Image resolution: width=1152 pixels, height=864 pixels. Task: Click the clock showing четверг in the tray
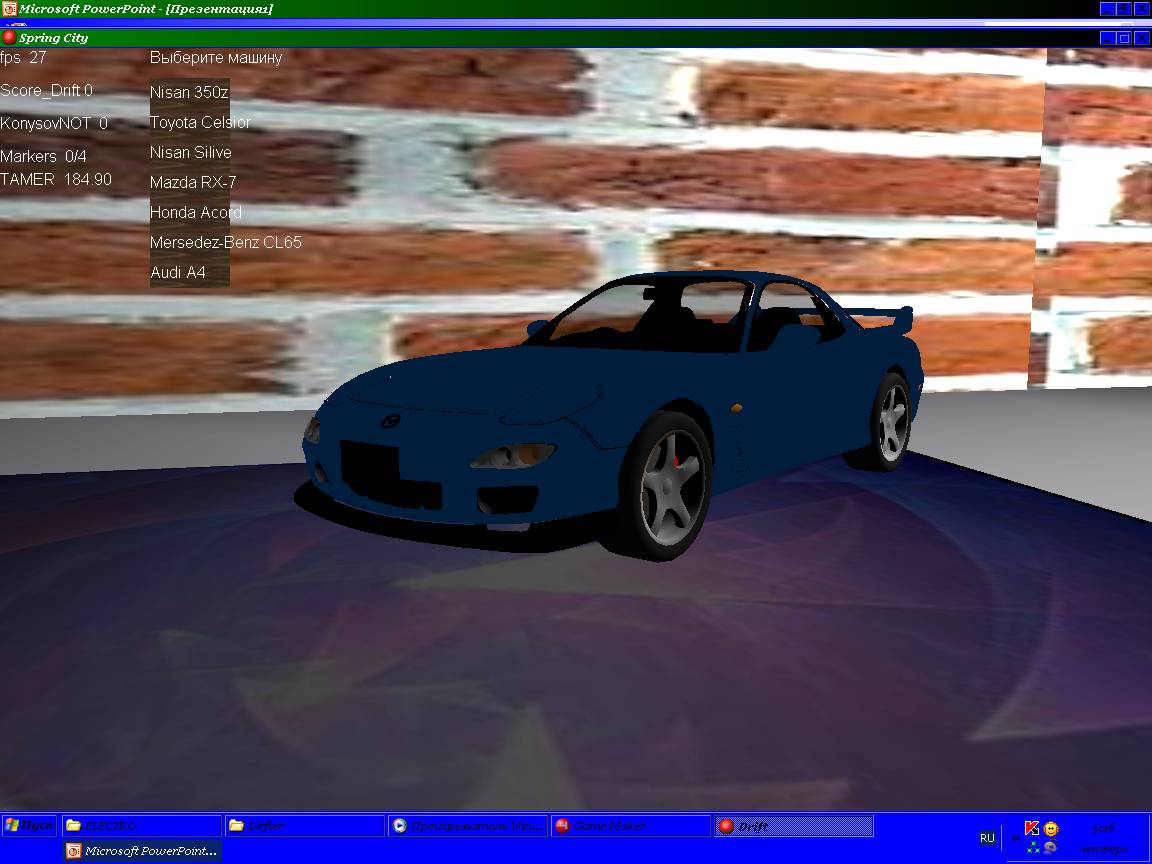click(x=1103, y=838)
